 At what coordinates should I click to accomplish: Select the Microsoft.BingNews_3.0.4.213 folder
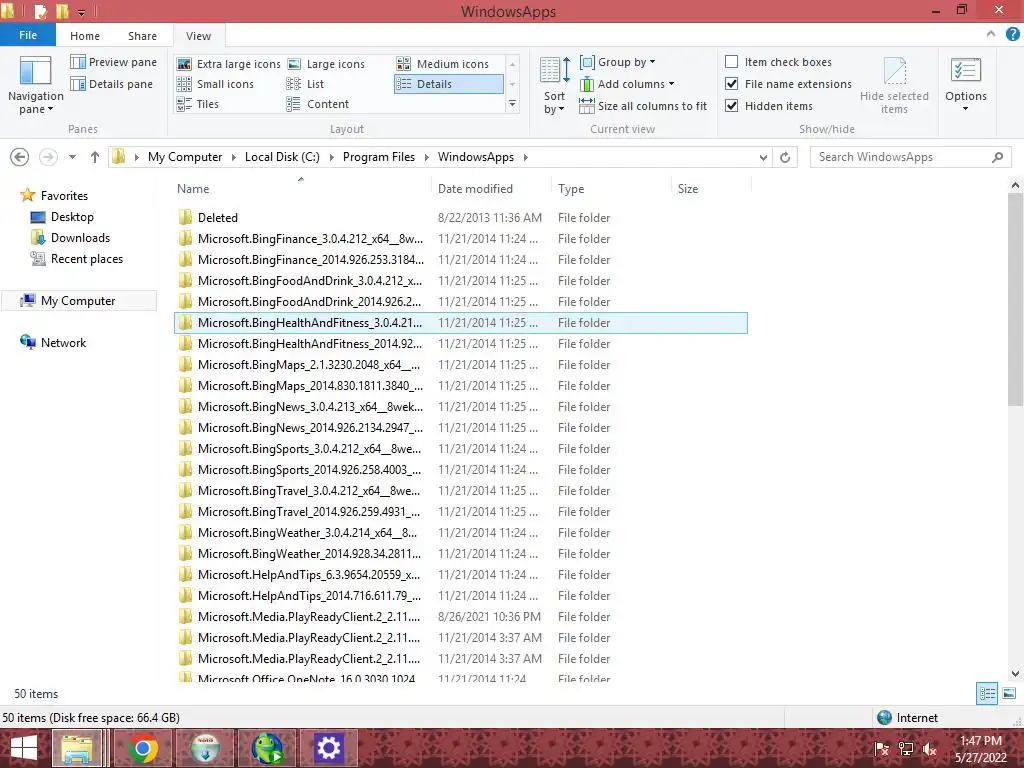[x=460, y=407]
